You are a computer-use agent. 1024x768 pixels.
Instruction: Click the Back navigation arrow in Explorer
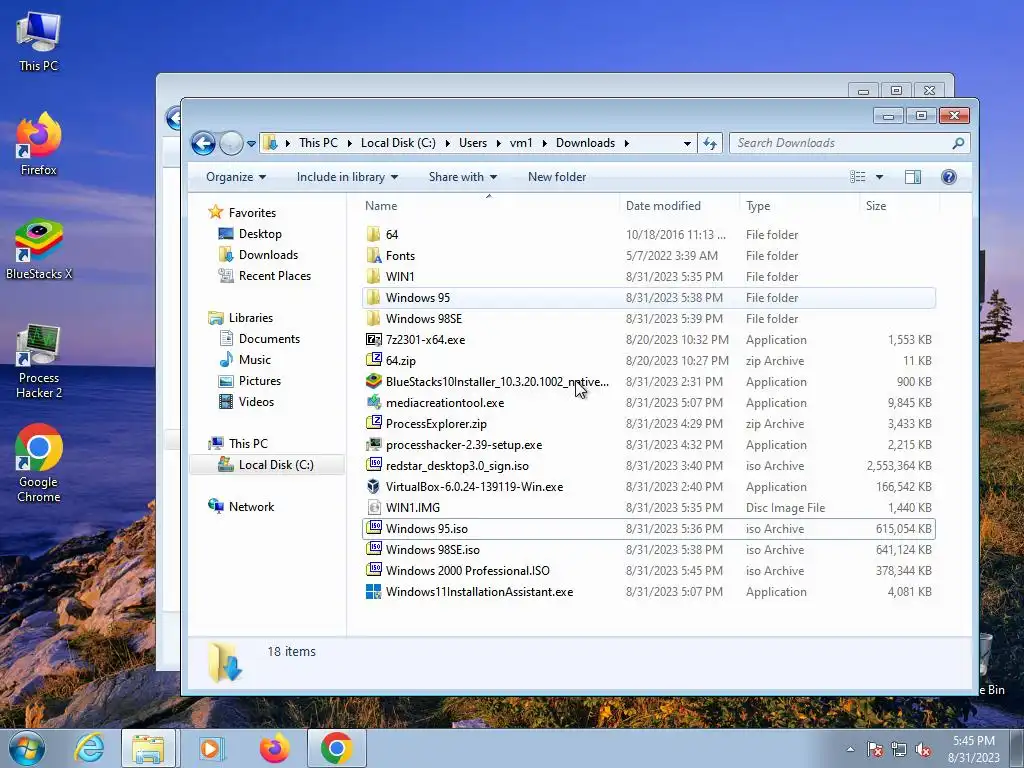203,143
